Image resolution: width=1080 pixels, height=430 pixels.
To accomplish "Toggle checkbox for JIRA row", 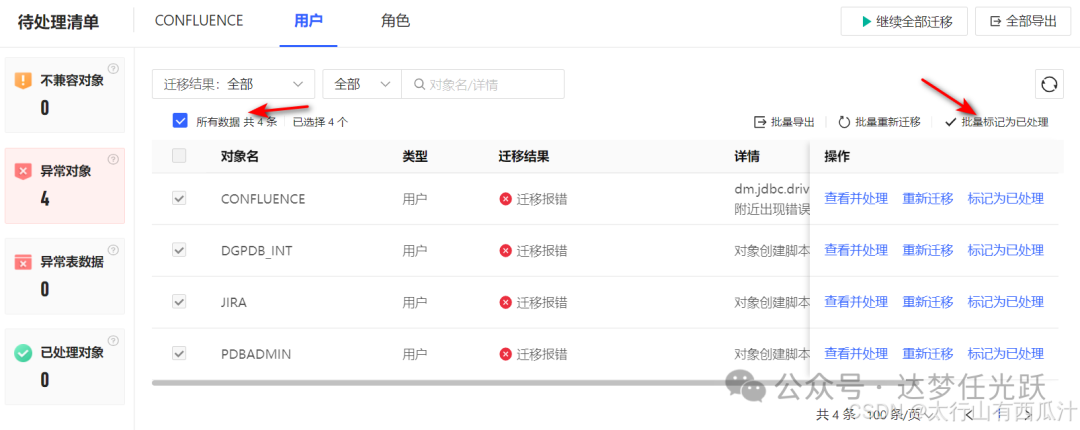I will tap(179, 302).
